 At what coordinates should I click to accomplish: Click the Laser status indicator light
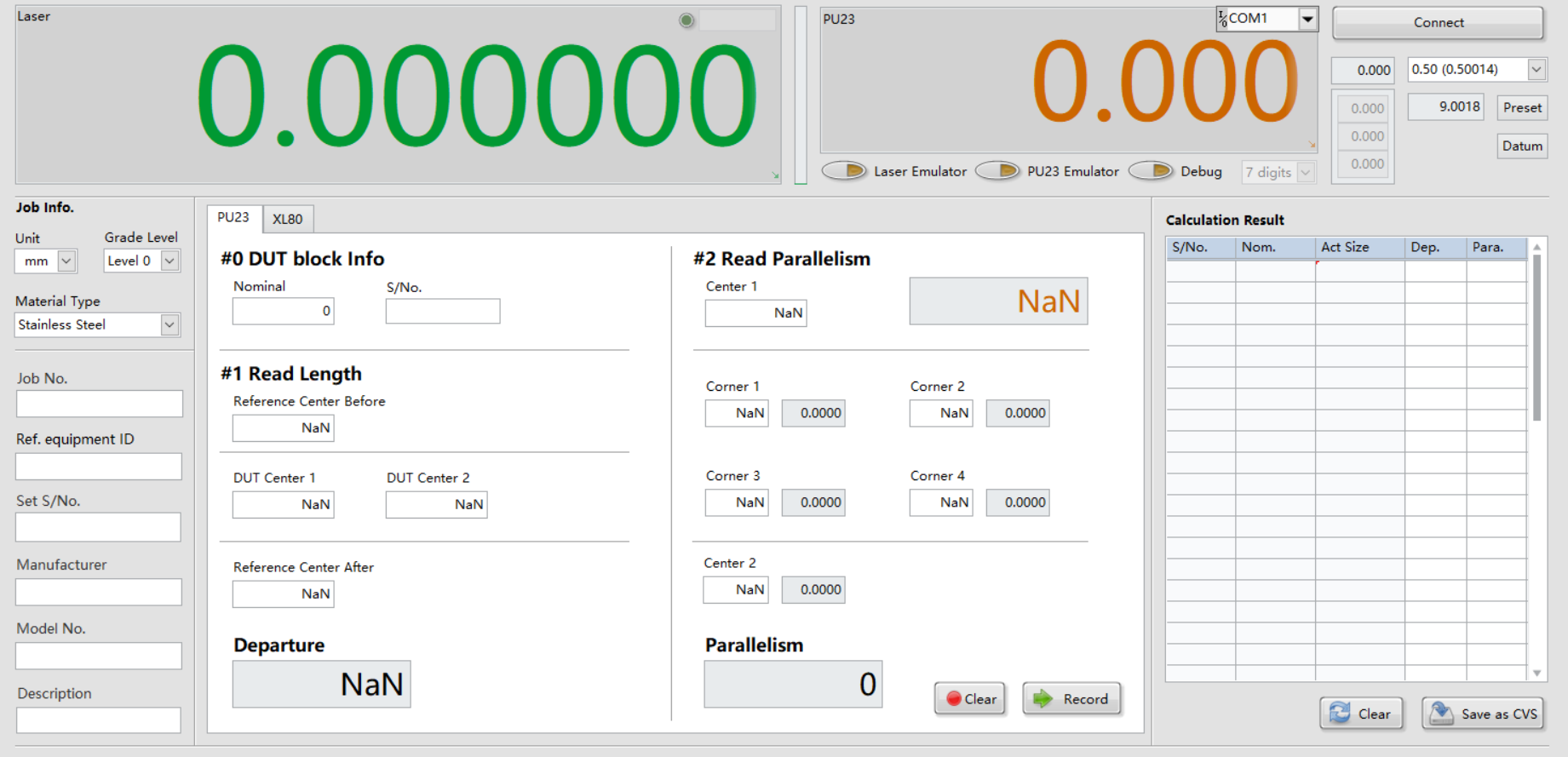tap(686, 20)
